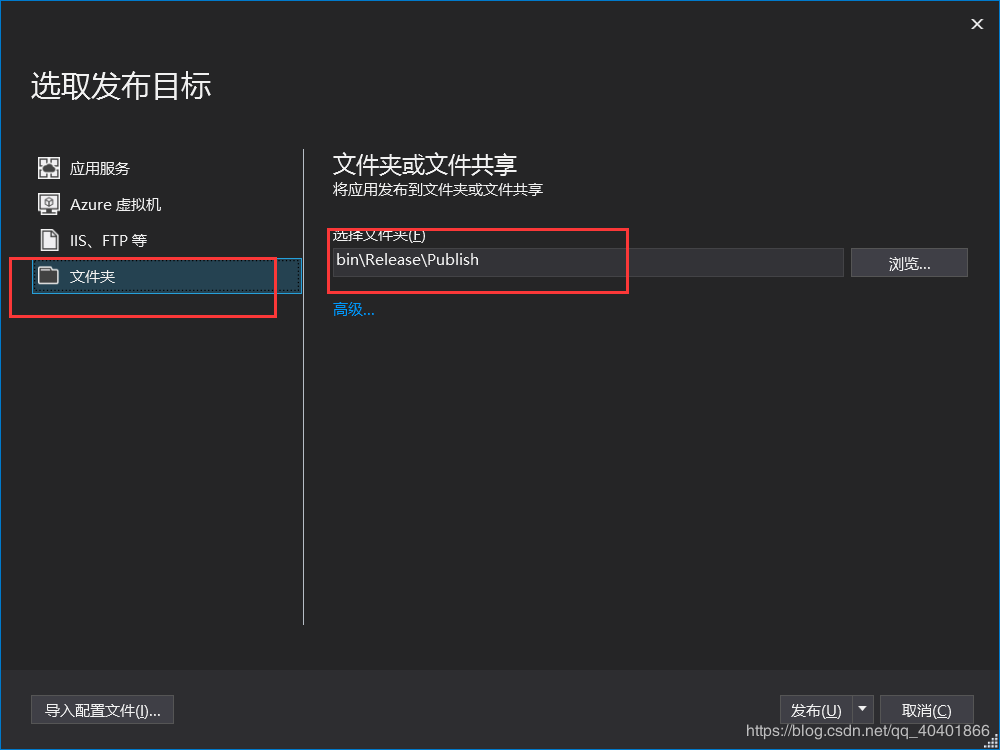Click the bin\Release\Publish path field
Screen dimensions: 1000x750
click(x=500, y=262)
